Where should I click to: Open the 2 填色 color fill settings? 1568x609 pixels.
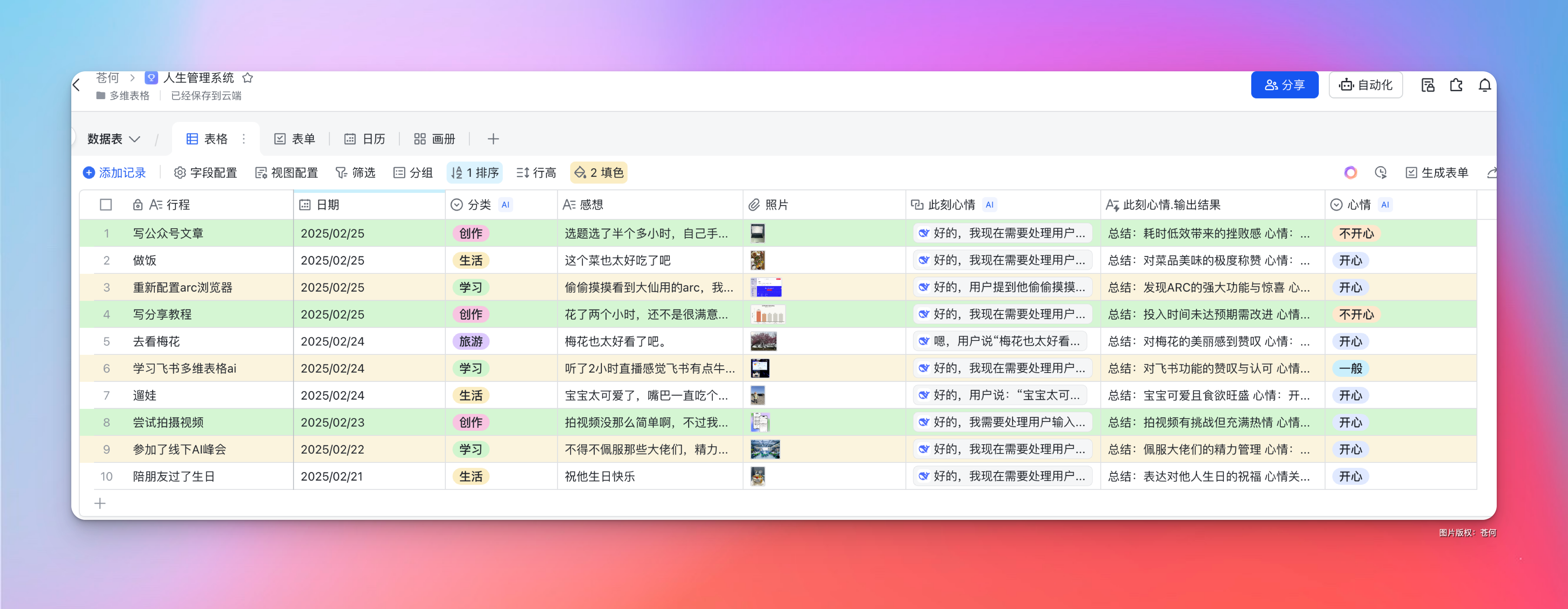(599, 173)
